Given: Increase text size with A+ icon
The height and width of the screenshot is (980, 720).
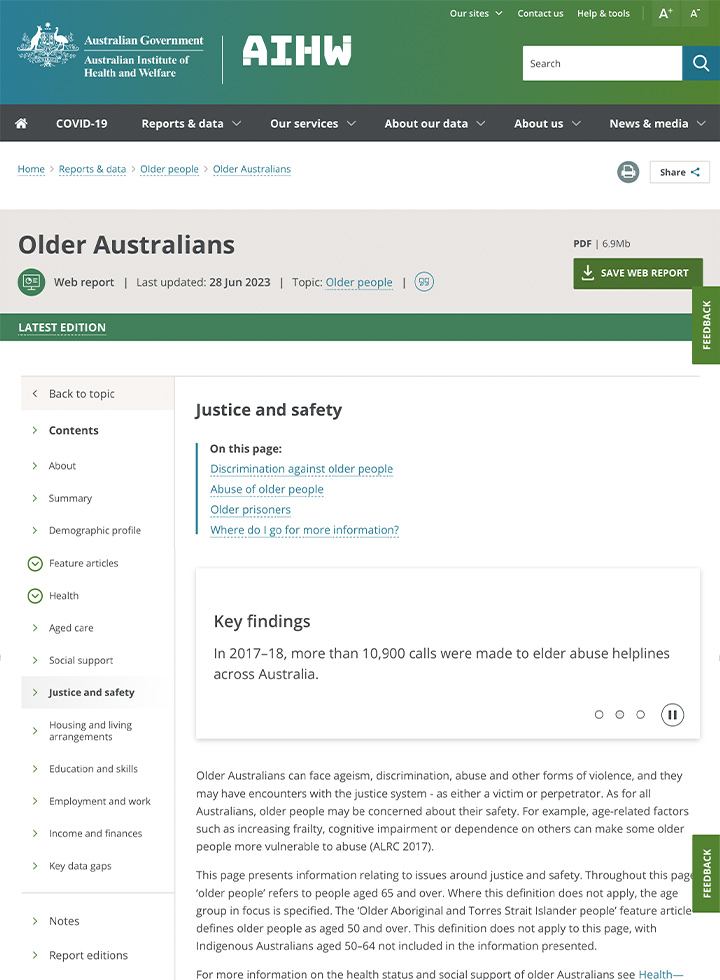Looking at the screenshot, I should coord(666,13).
